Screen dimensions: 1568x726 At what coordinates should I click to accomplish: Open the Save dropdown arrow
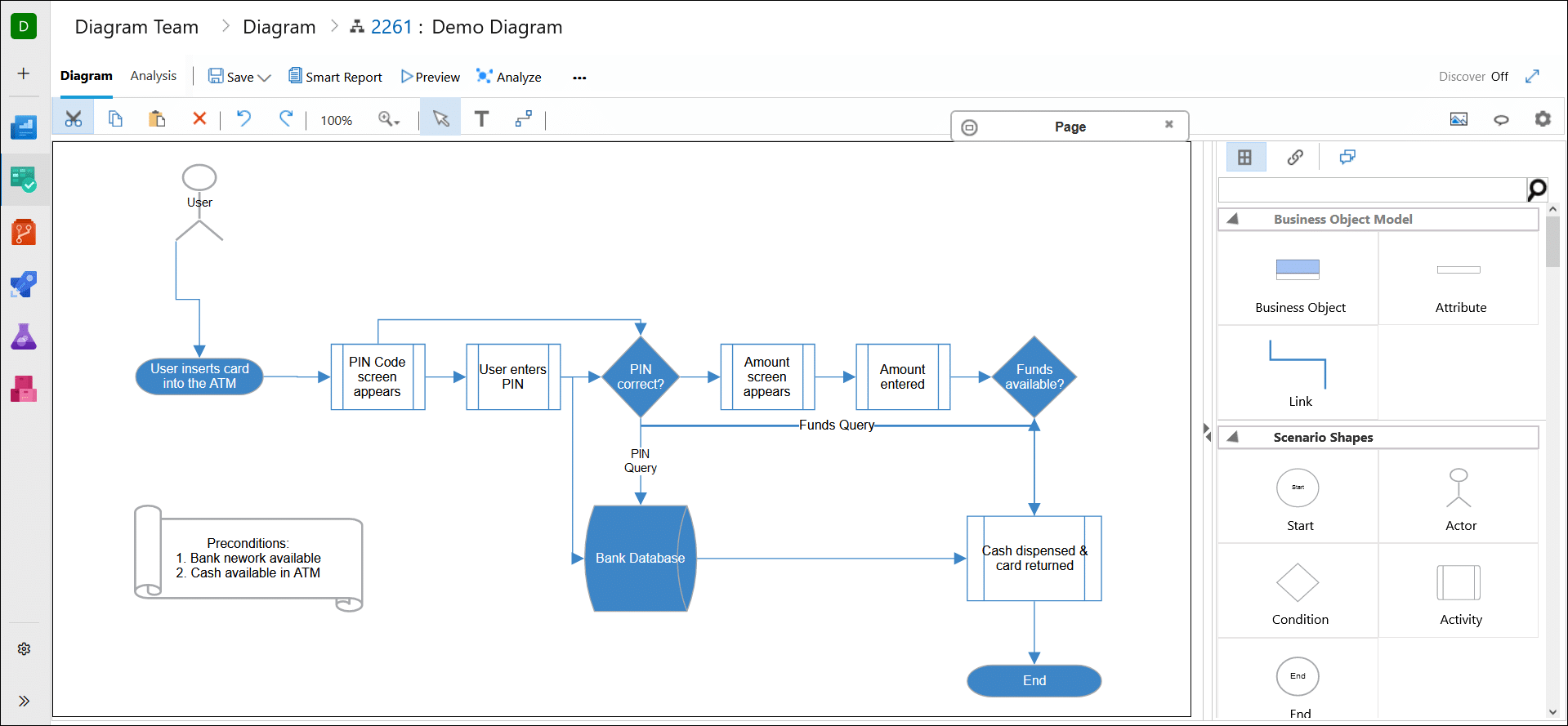click(x=264, y=78)
